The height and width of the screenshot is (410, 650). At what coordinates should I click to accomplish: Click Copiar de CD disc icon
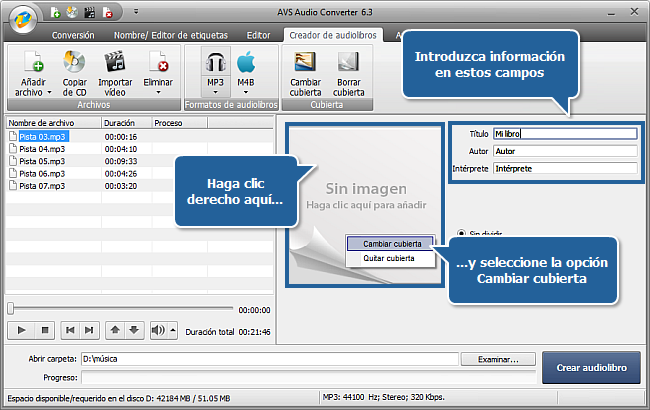point(74,61)
